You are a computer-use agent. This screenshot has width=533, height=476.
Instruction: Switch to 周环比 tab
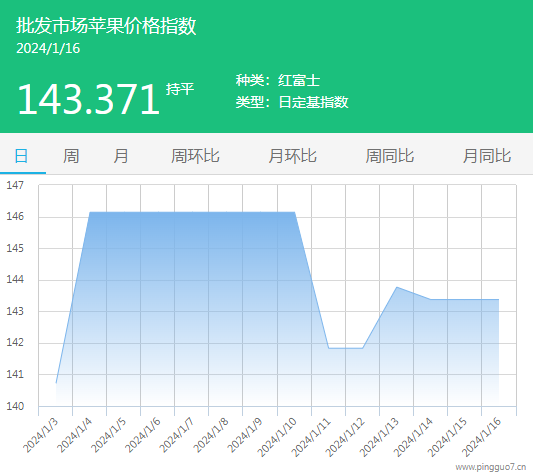195,156
